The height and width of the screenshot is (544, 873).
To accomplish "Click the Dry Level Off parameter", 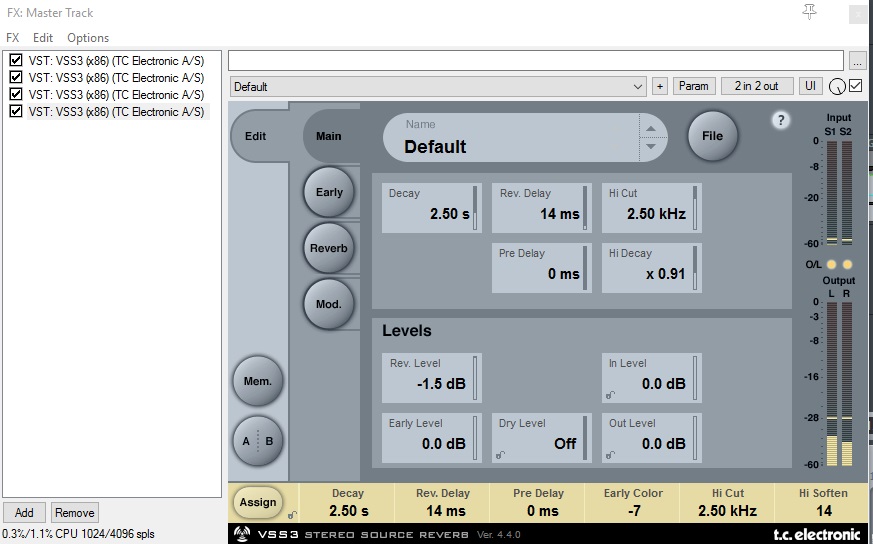I will coord(541,438).
